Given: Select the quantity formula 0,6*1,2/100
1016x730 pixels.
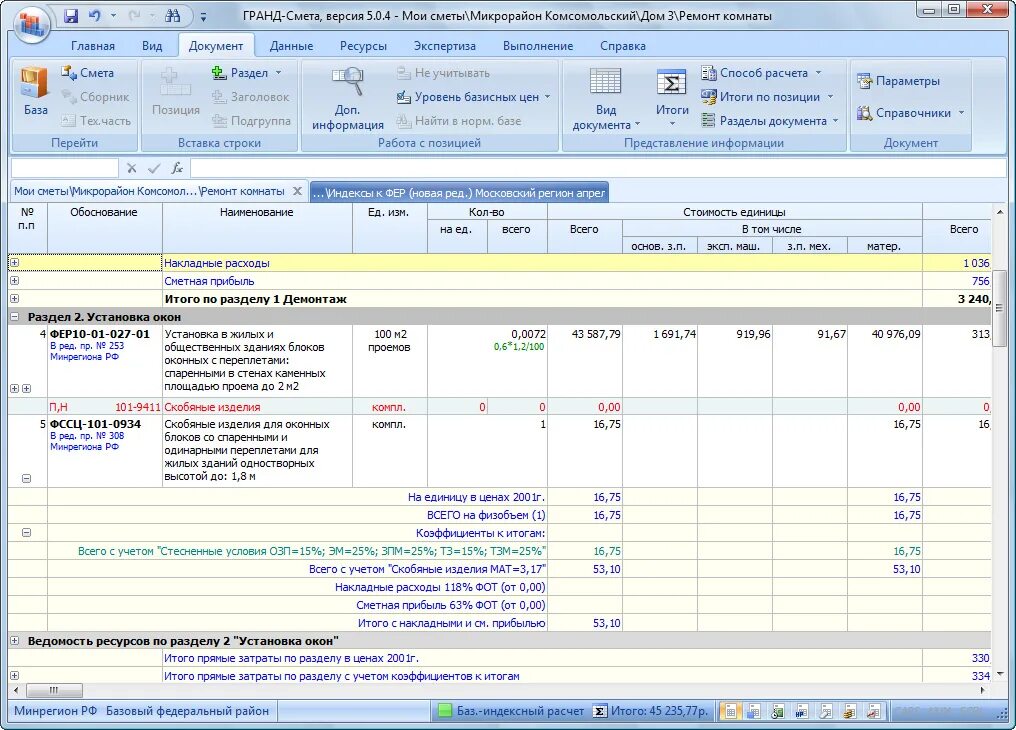Looking at the screenshot, I should click(x=519, y=347).
